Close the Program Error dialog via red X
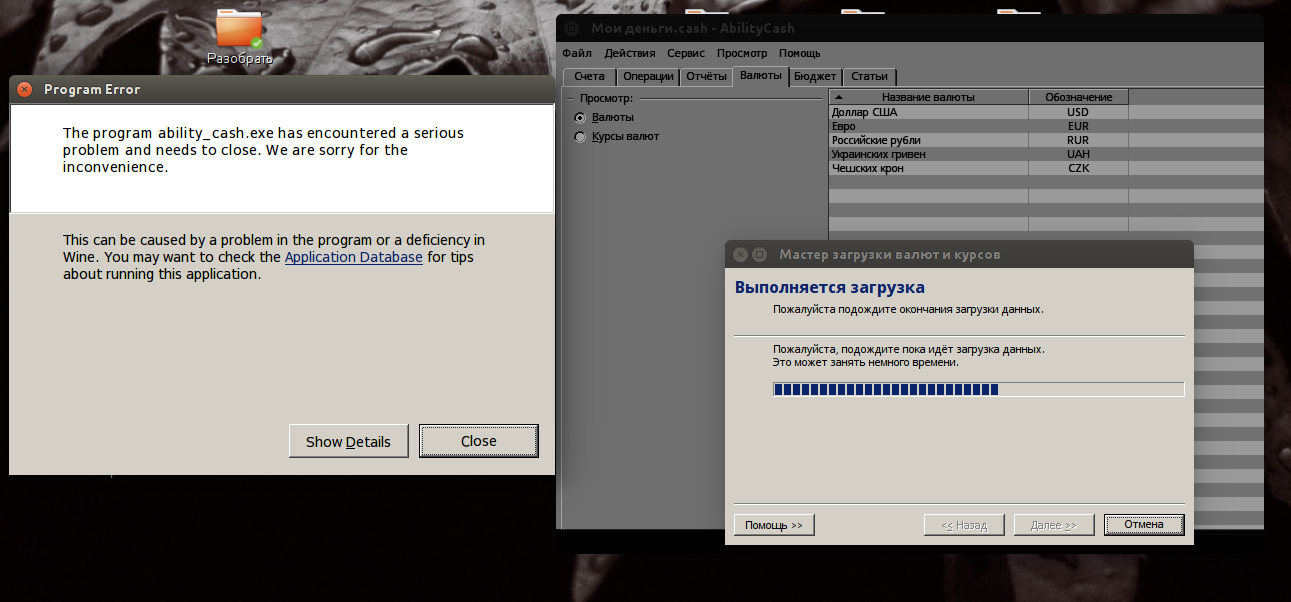This screenshot has width=1291, height=602. coord(25,89)
